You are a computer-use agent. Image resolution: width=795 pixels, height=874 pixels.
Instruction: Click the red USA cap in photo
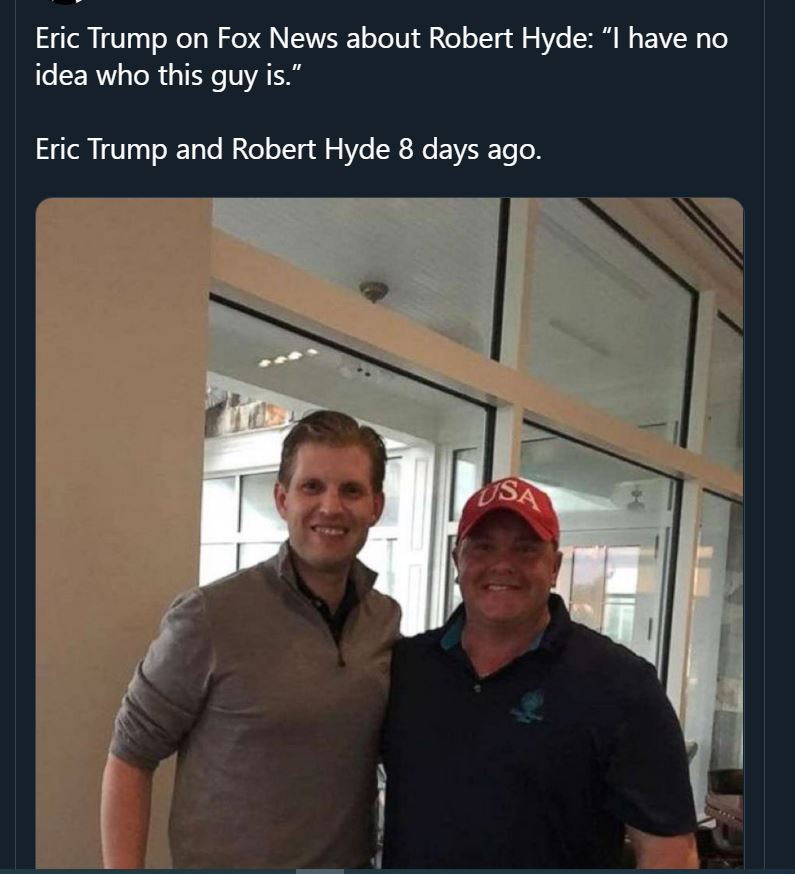(x=509, y=507)
